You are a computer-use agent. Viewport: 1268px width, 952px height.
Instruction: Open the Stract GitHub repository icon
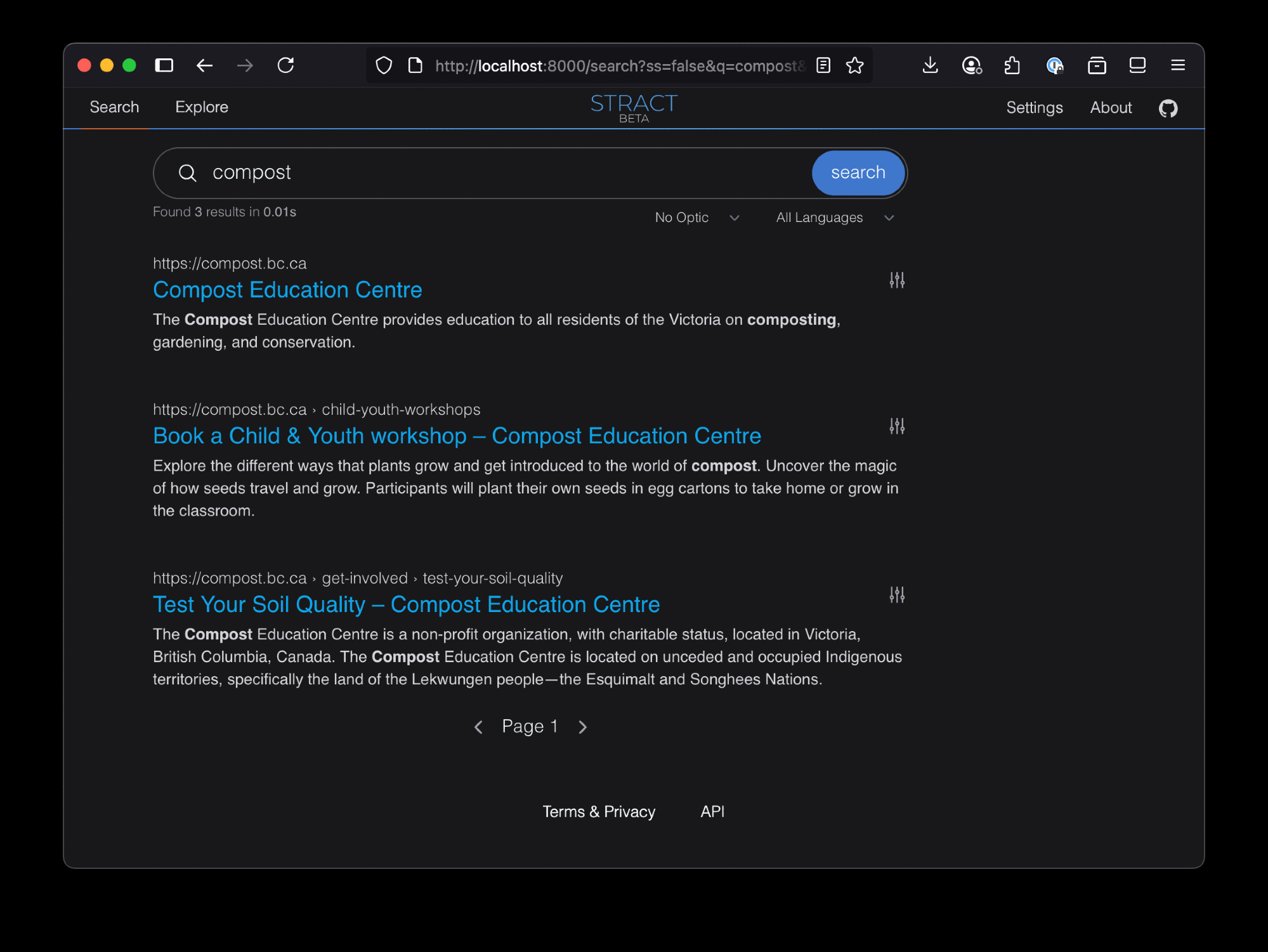click(x=1168, y=108)
